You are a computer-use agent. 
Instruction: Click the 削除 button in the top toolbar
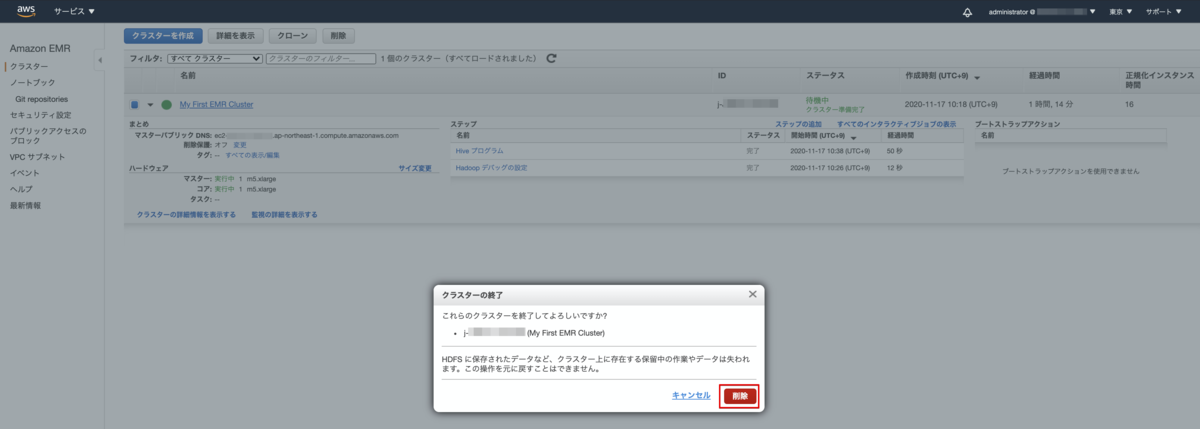click(338, 35)
